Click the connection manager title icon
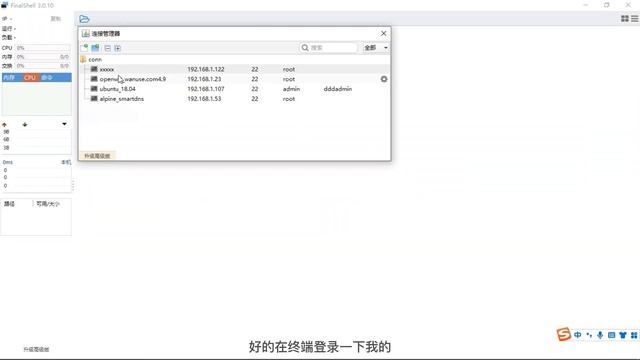Screen dimensions: 640x360 85,33
